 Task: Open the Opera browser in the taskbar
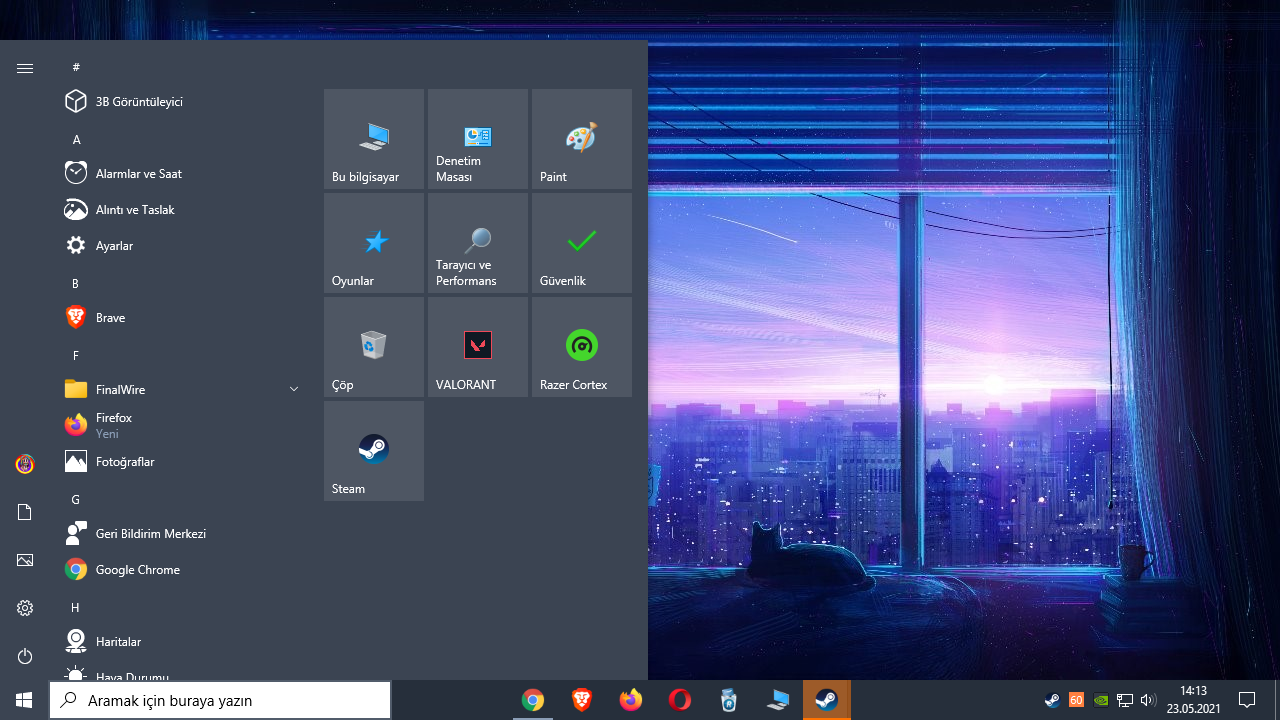point(680,700)
